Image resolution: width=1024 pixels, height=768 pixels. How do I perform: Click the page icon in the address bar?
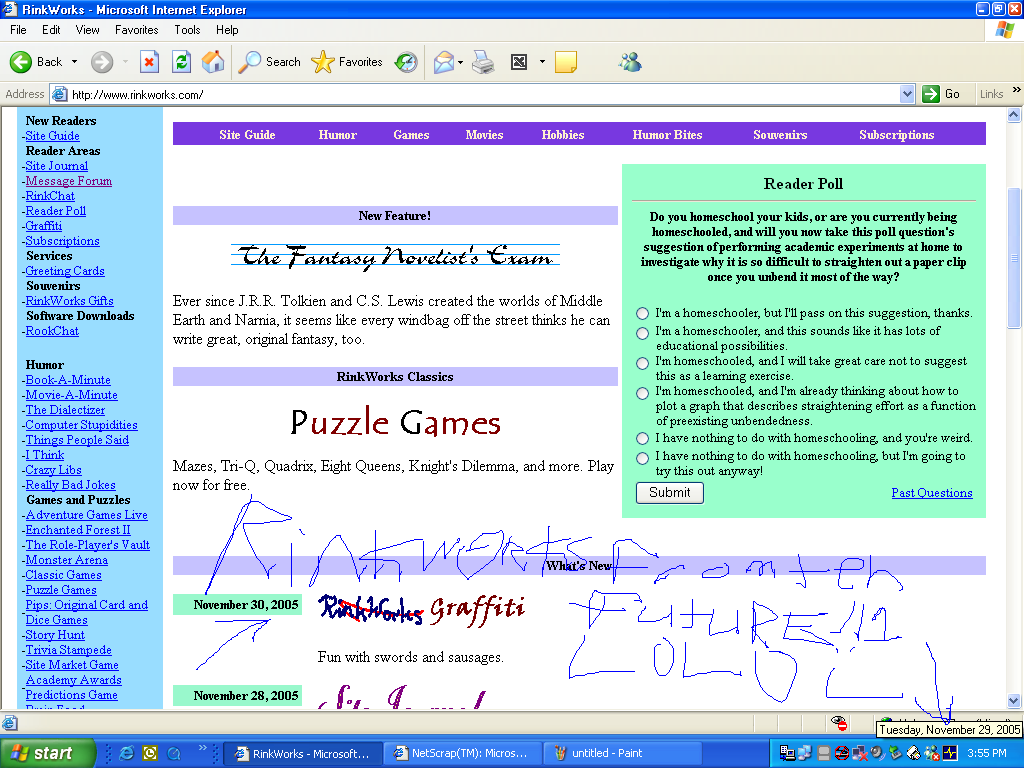pyautogui.click(x=59, y=94)
